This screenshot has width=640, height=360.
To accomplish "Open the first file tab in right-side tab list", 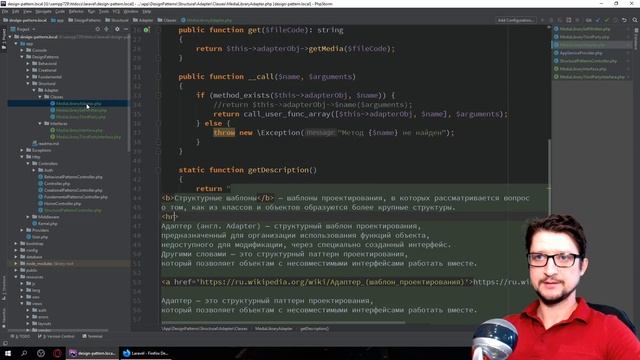I will click(585, 29).
